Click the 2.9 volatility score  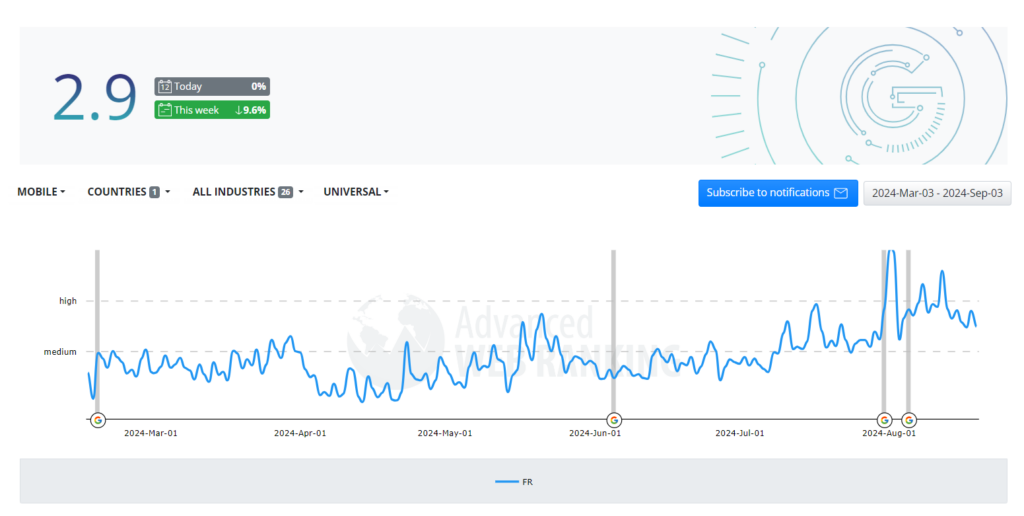[x=95, y=98]
